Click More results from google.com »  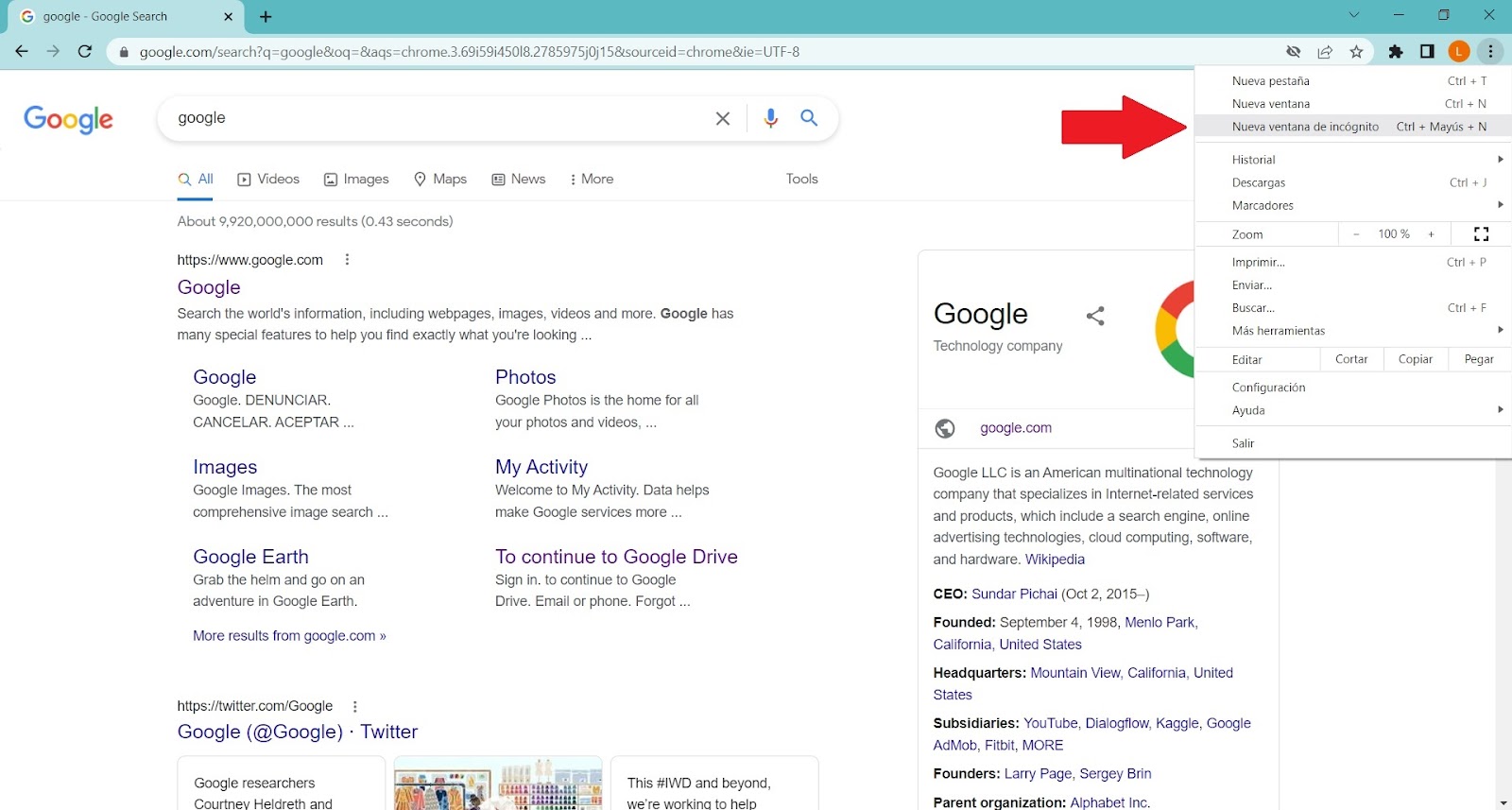289,636
